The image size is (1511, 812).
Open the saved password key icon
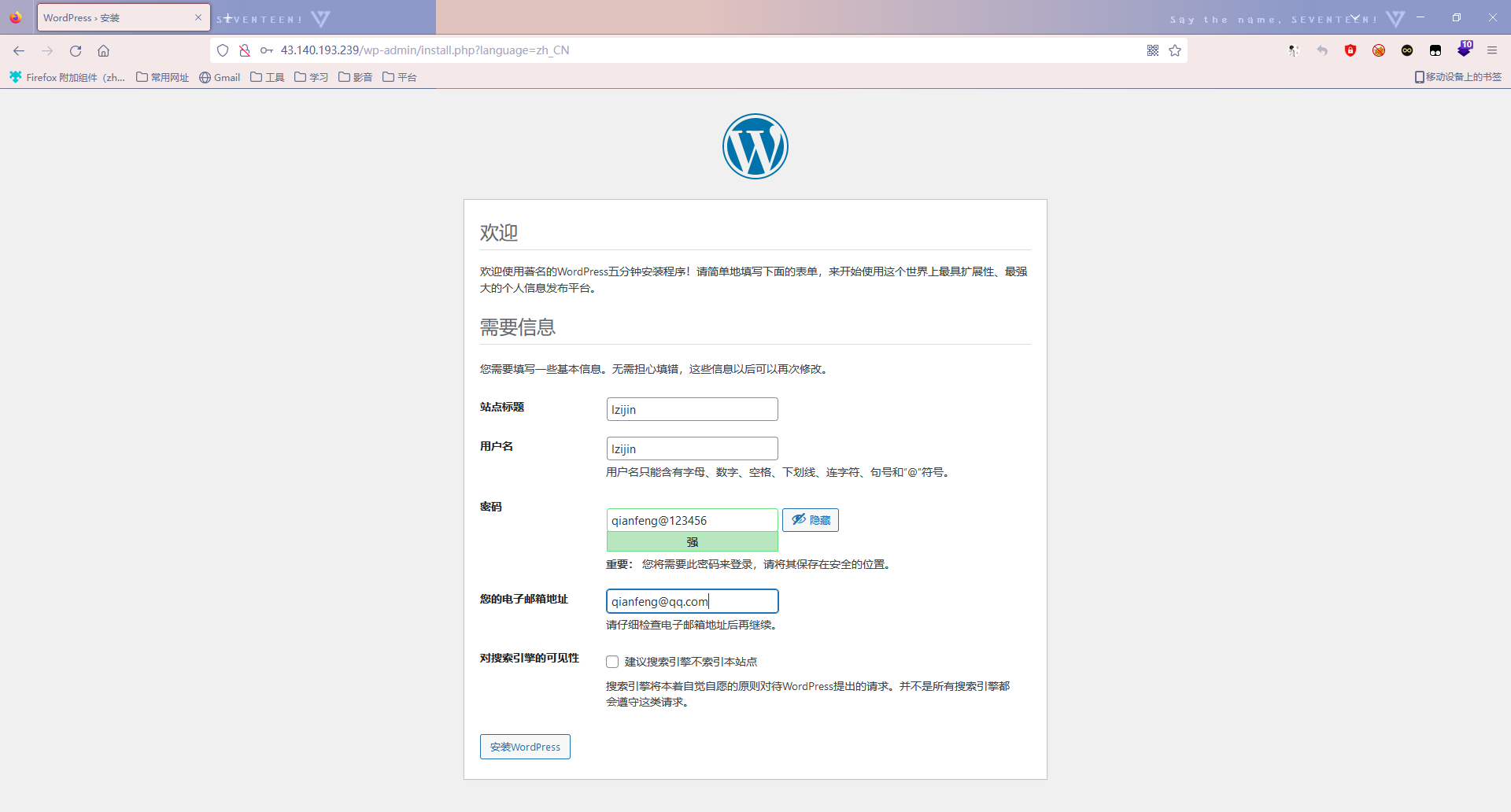(267, 50)
